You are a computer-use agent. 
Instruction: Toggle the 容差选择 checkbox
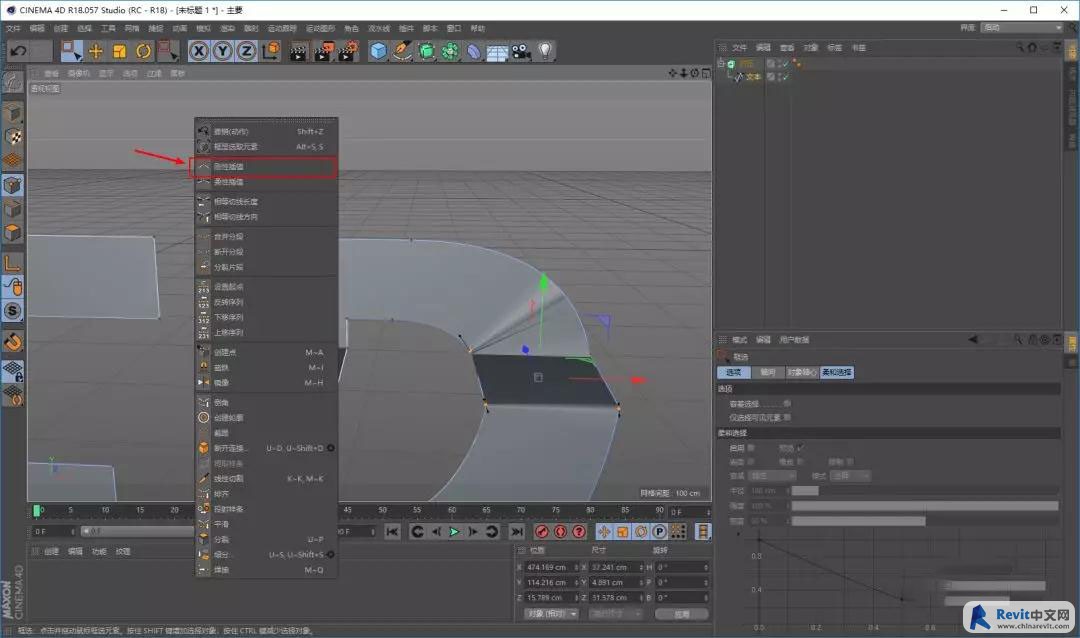pos(787,404)
